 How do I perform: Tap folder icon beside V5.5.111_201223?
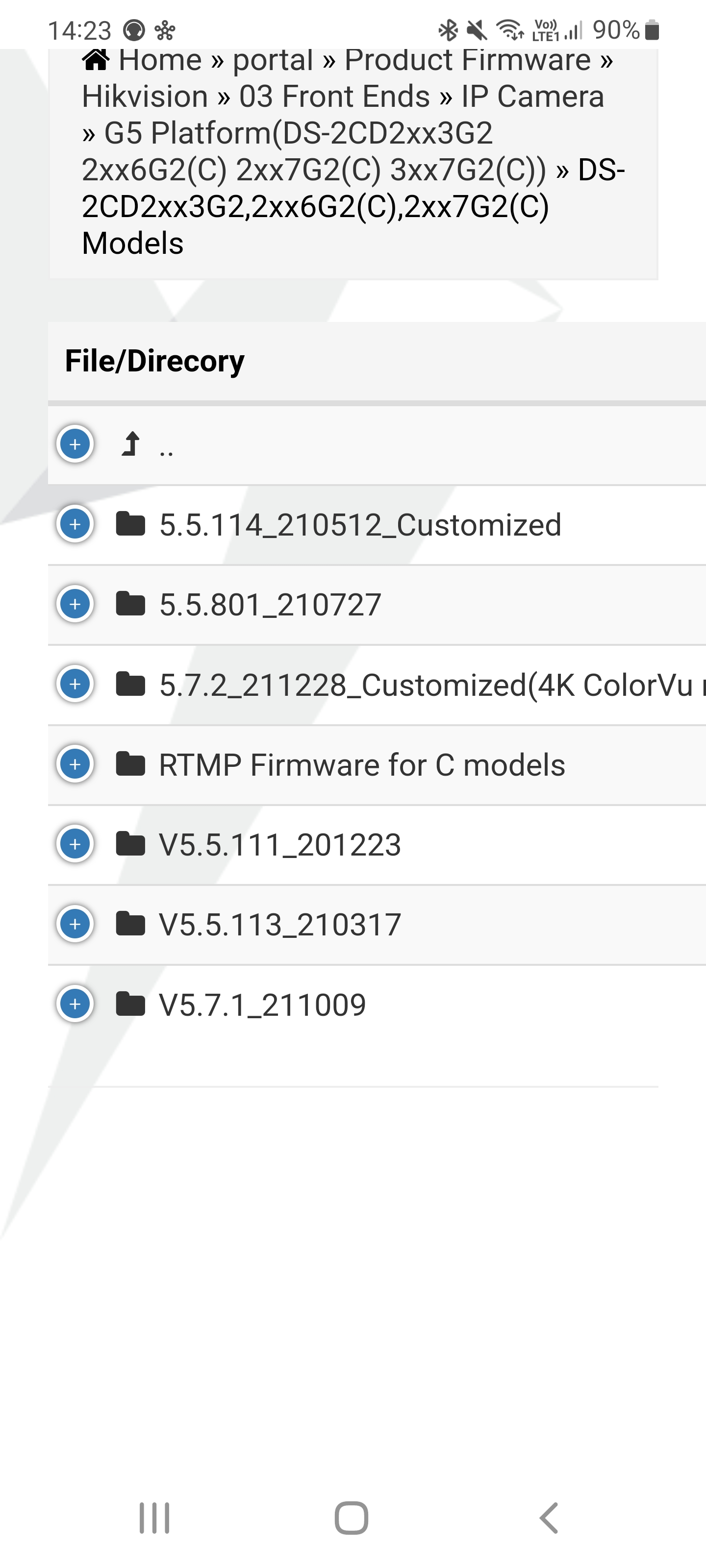pyautogui.click(x=130, y=844)
